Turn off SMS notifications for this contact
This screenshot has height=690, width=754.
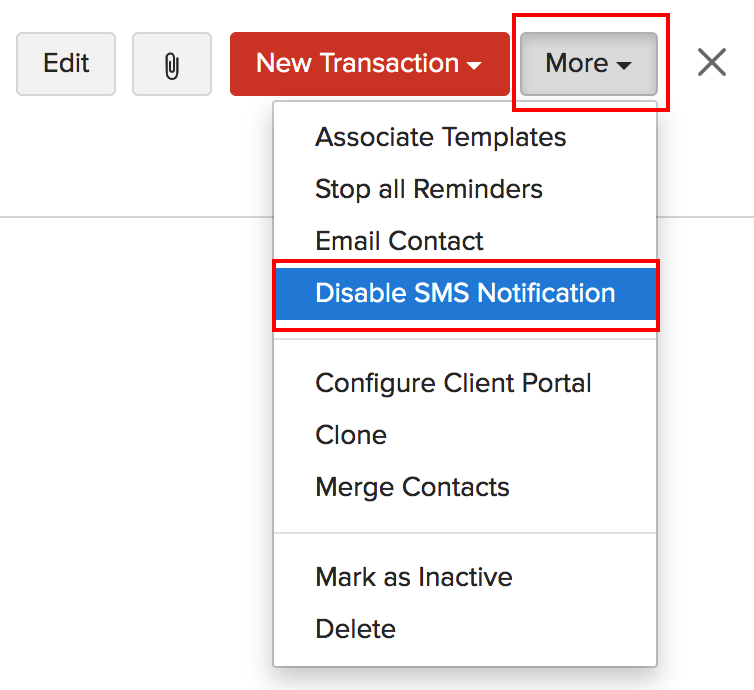[x=465, y=293]
